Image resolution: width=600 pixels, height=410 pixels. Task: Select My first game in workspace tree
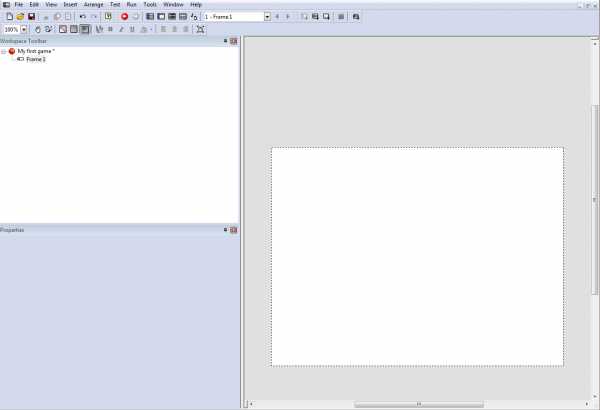(36, 51)
